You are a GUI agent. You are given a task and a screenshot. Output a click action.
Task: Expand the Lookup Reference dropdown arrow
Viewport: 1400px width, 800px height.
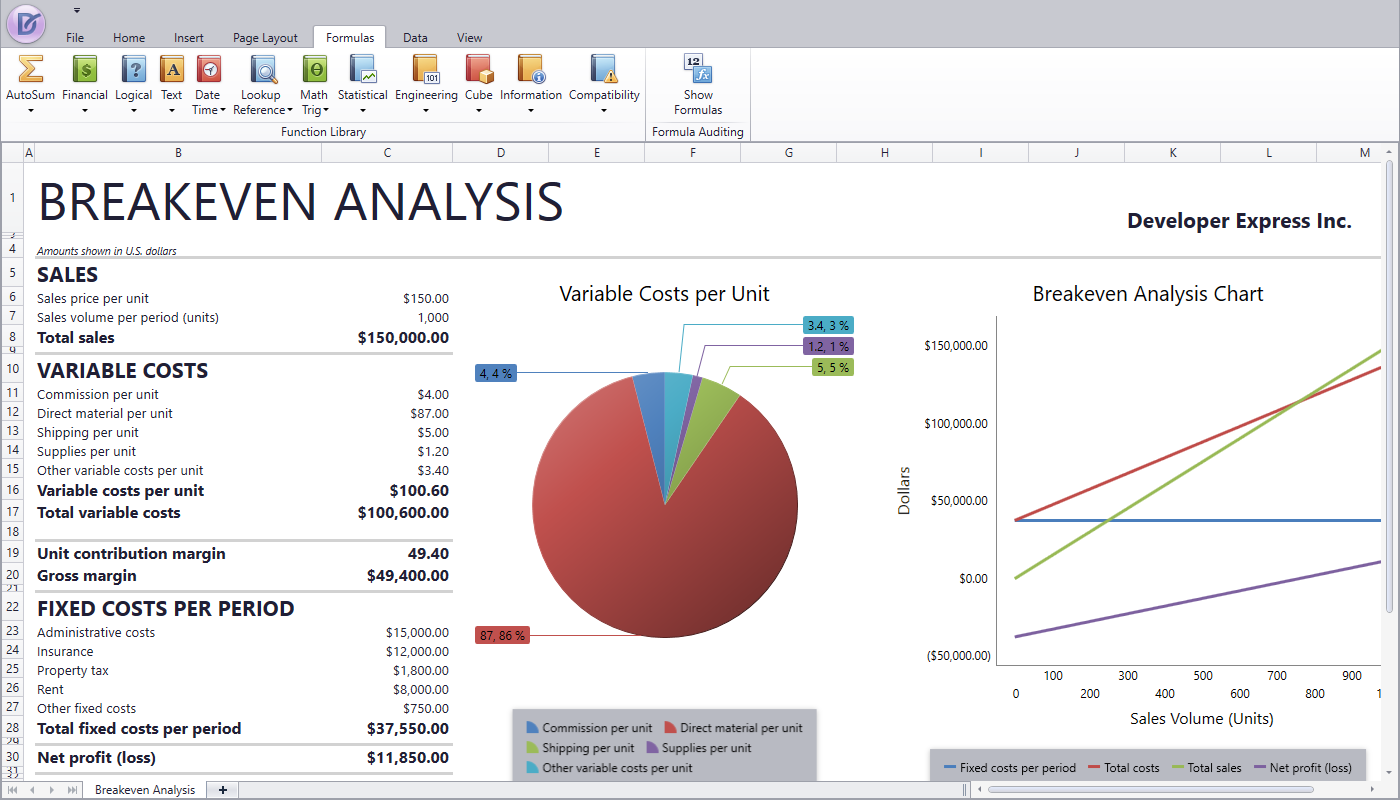pyautogui.click(x=290, y=111)
